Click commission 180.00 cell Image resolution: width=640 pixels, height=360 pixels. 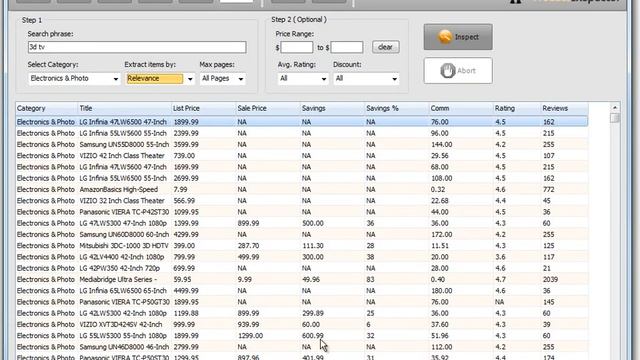coord(441,291)
